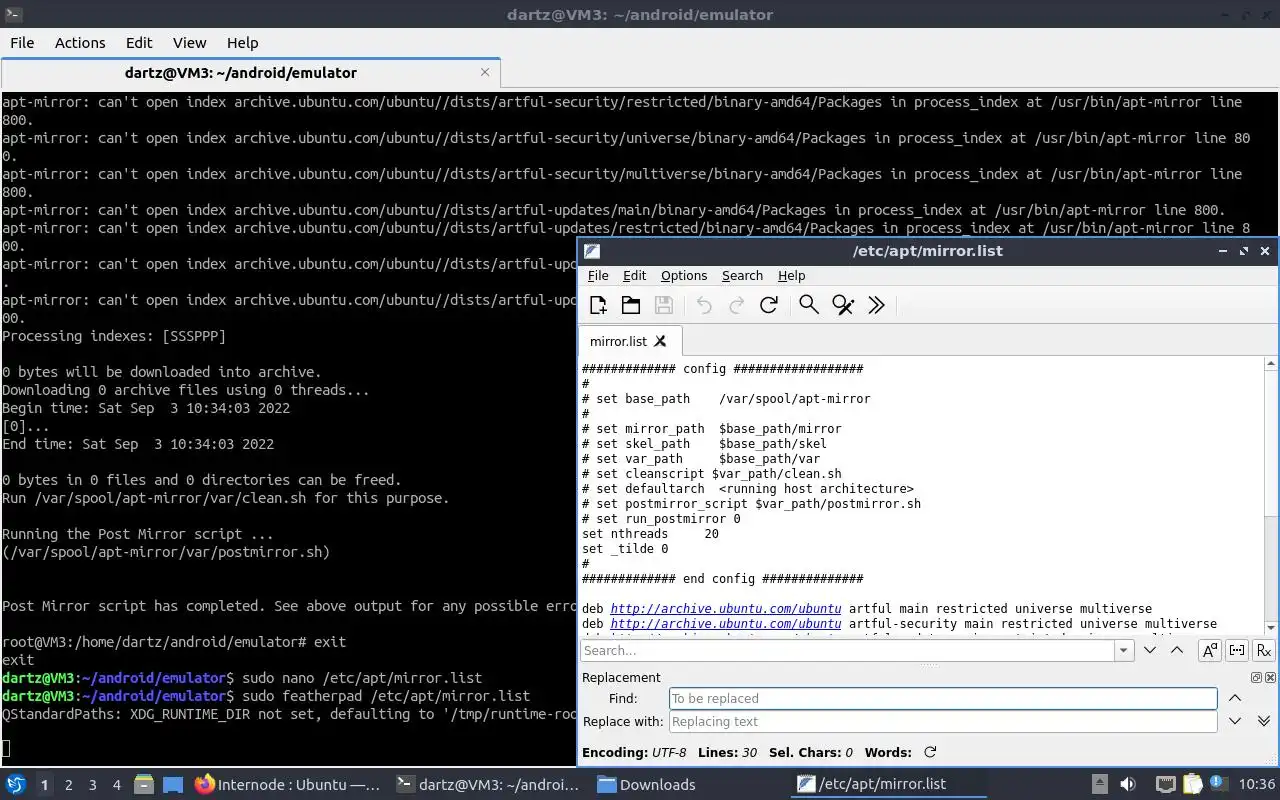Click the FeatherPad vertical scrollbar
Image resolution: width=1280 pixels, height=800 pixels.
click(x=1272, y=495)
